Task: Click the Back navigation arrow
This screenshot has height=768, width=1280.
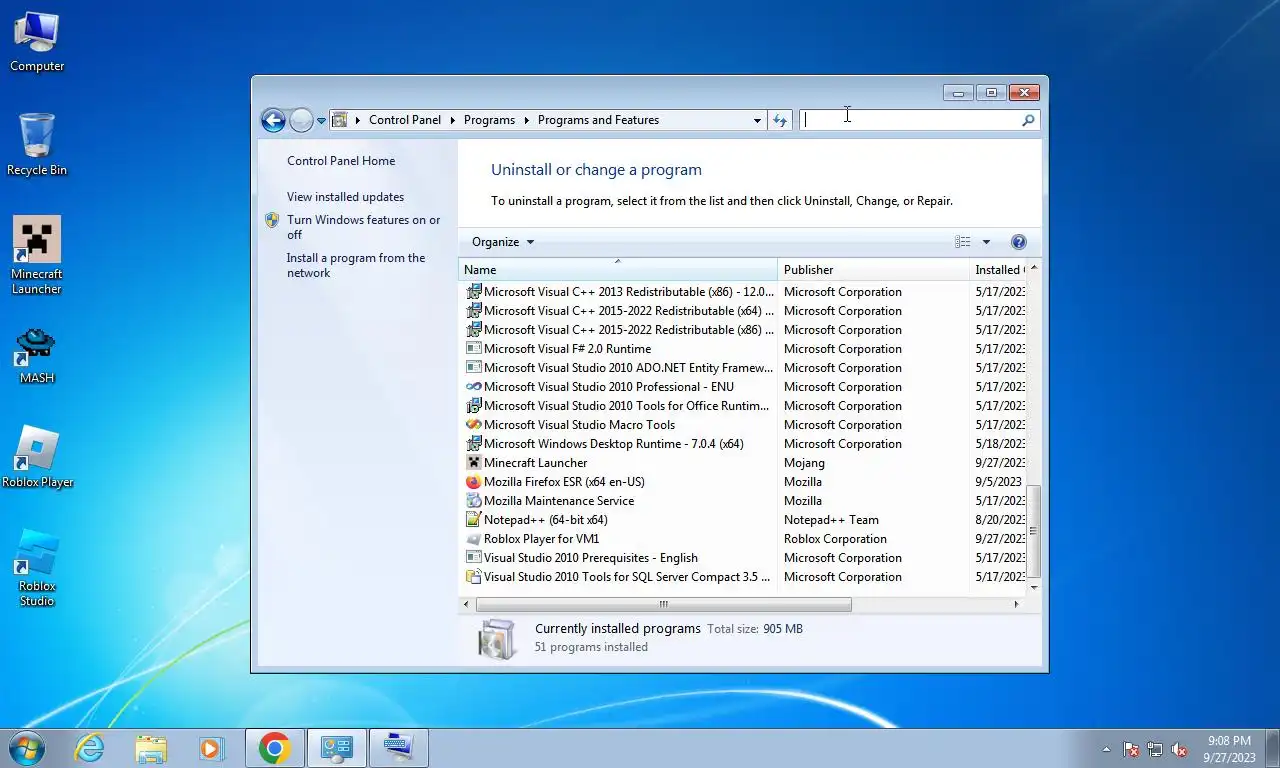Action: point(273,120)
